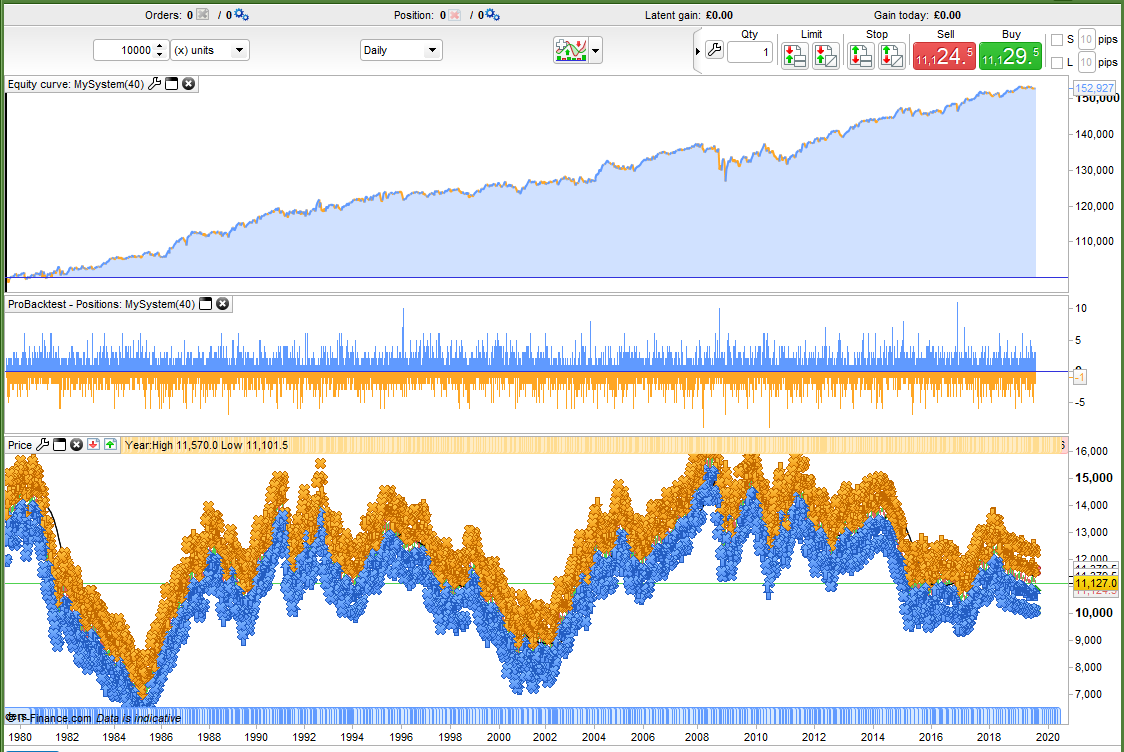Open trading panel wrench settings
Viewport: 1124px width, 752px height.
[714, 50]
